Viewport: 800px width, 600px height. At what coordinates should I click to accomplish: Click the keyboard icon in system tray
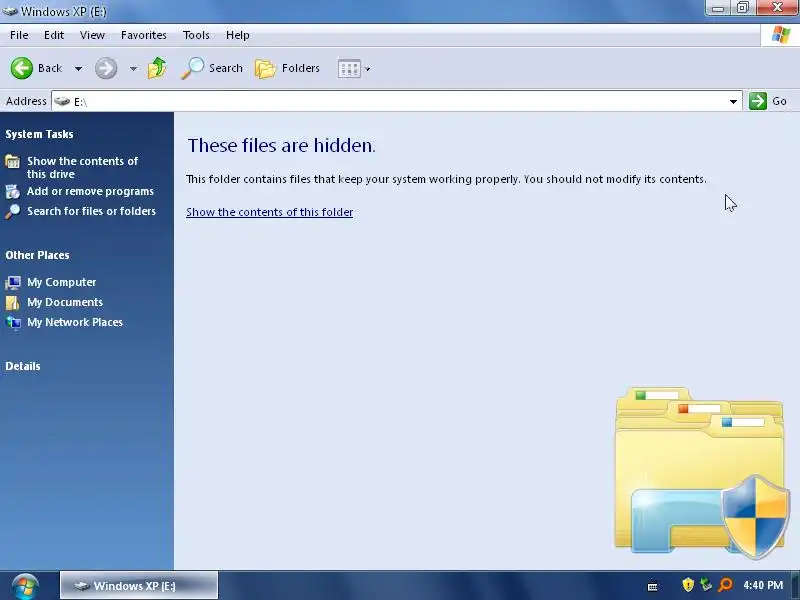point(652,587)
